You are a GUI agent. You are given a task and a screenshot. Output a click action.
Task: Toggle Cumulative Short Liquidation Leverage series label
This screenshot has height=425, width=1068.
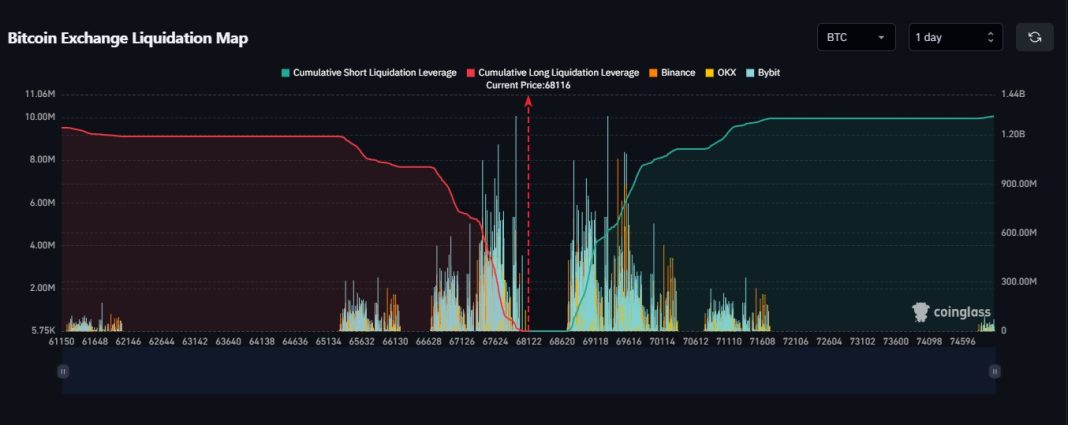click(x=374, y=73)
